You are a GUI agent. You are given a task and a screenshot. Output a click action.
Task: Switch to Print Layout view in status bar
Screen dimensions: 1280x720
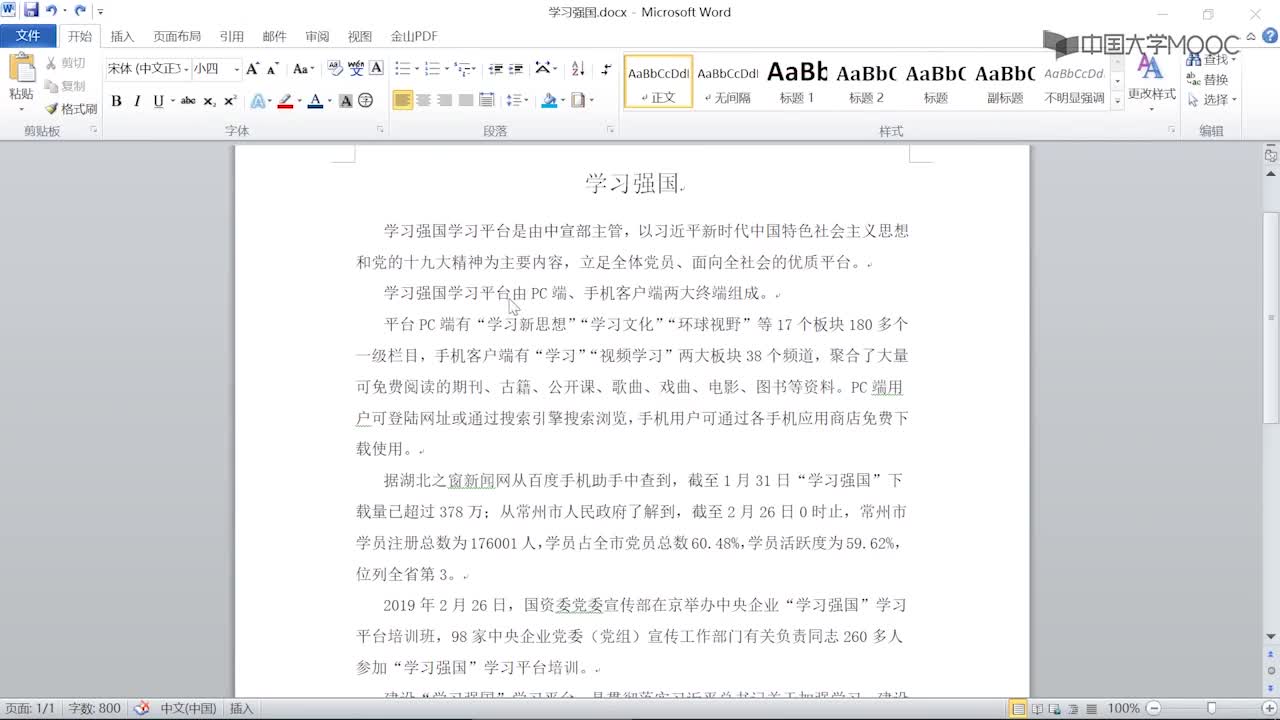point(1018,709)
